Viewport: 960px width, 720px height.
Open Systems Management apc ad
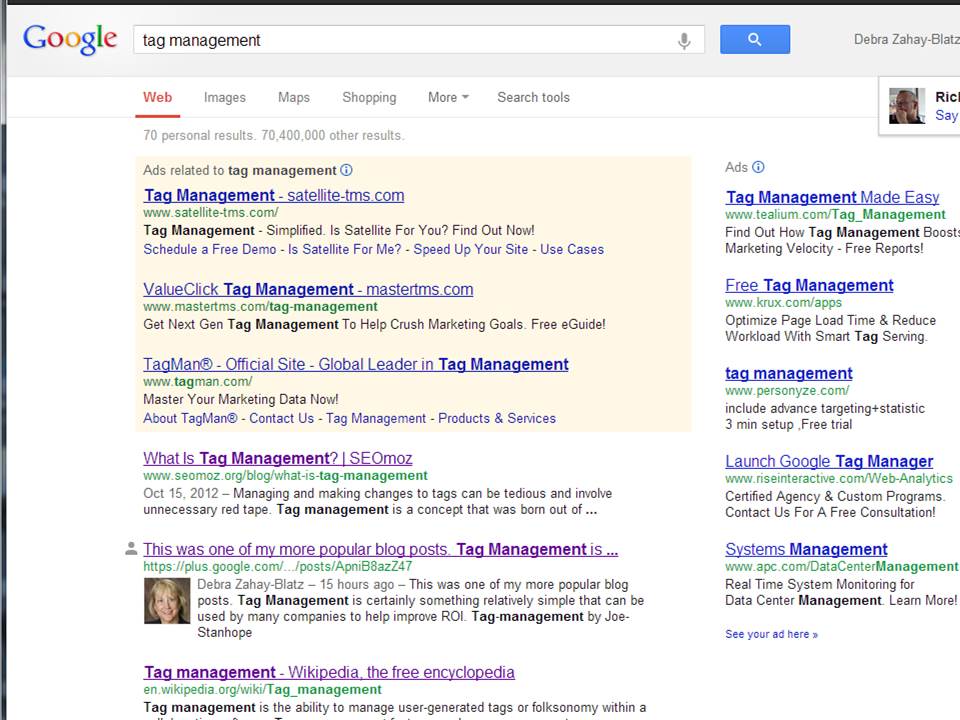(x=806, y=549)
